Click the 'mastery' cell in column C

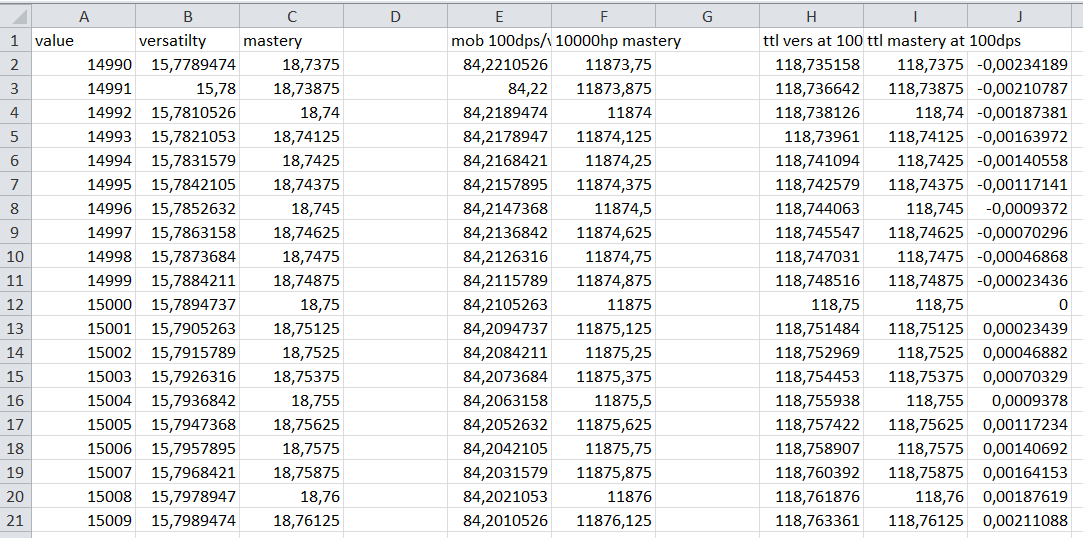coord(291,41)
